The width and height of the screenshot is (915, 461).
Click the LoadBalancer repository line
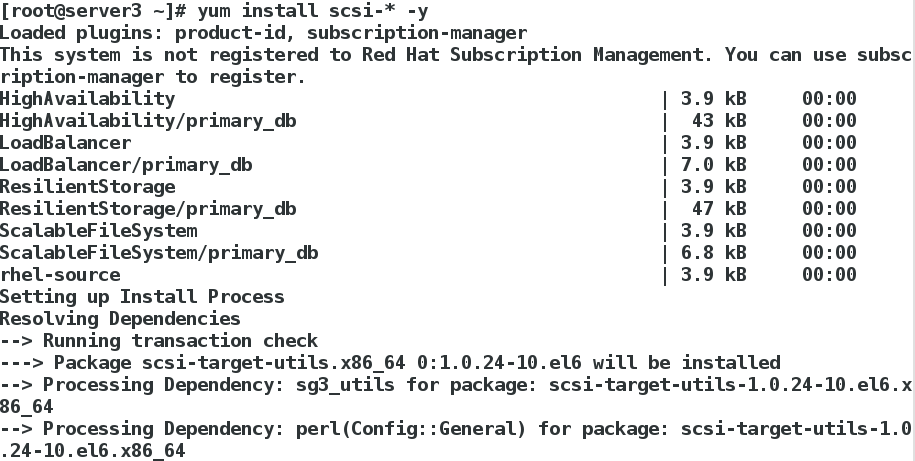pyautogui.click(x=428, y=143)
